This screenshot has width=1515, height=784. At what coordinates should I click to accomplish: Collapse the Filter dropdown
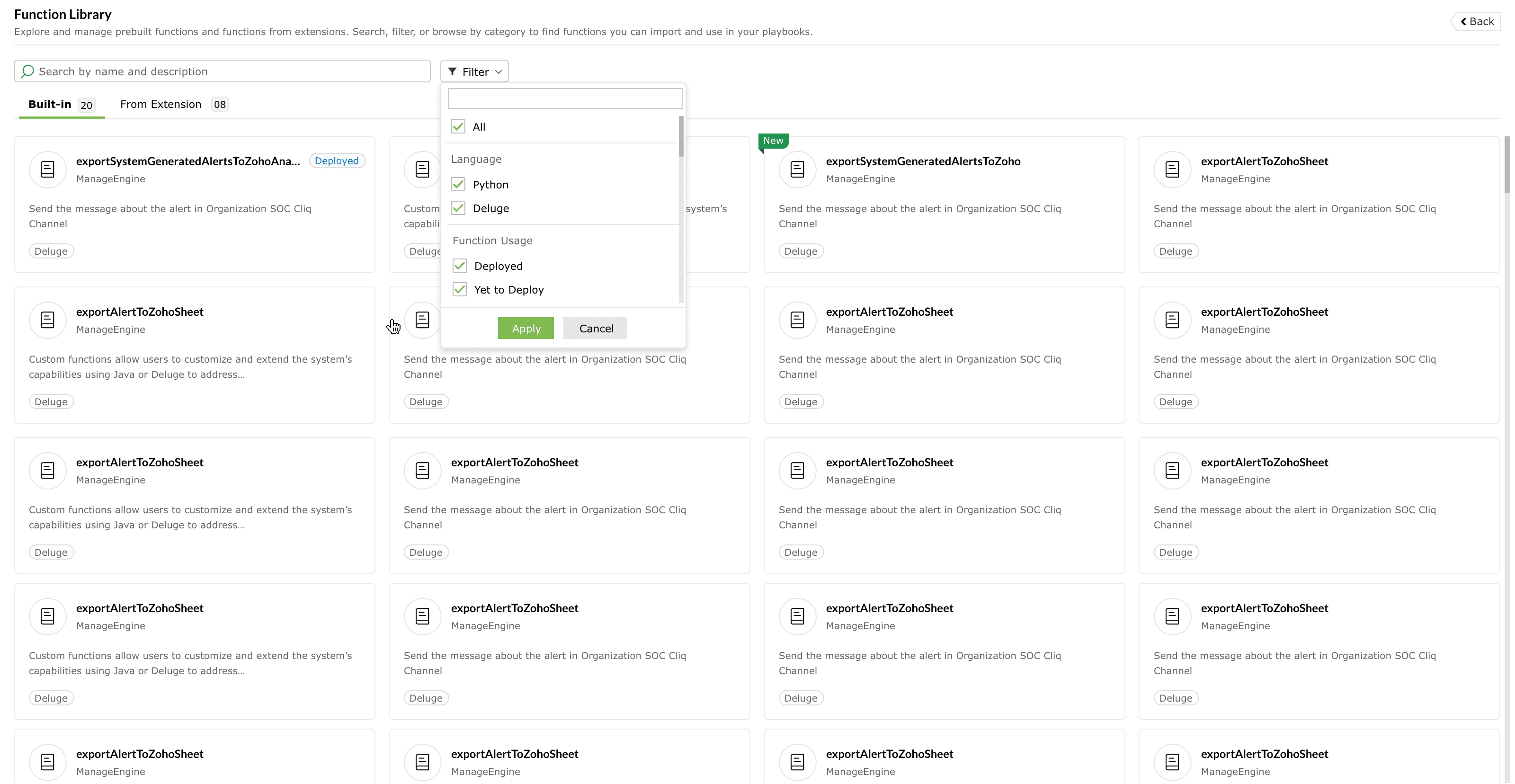coord(474,72)
